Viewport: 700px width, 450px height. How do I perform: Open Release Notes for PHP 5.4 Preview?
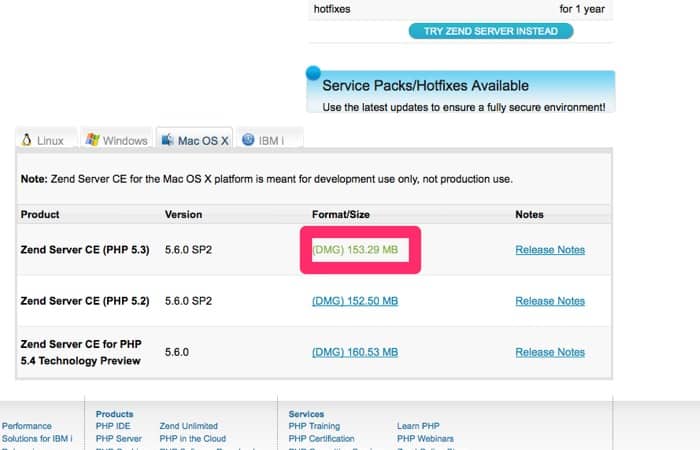[550, 352]
